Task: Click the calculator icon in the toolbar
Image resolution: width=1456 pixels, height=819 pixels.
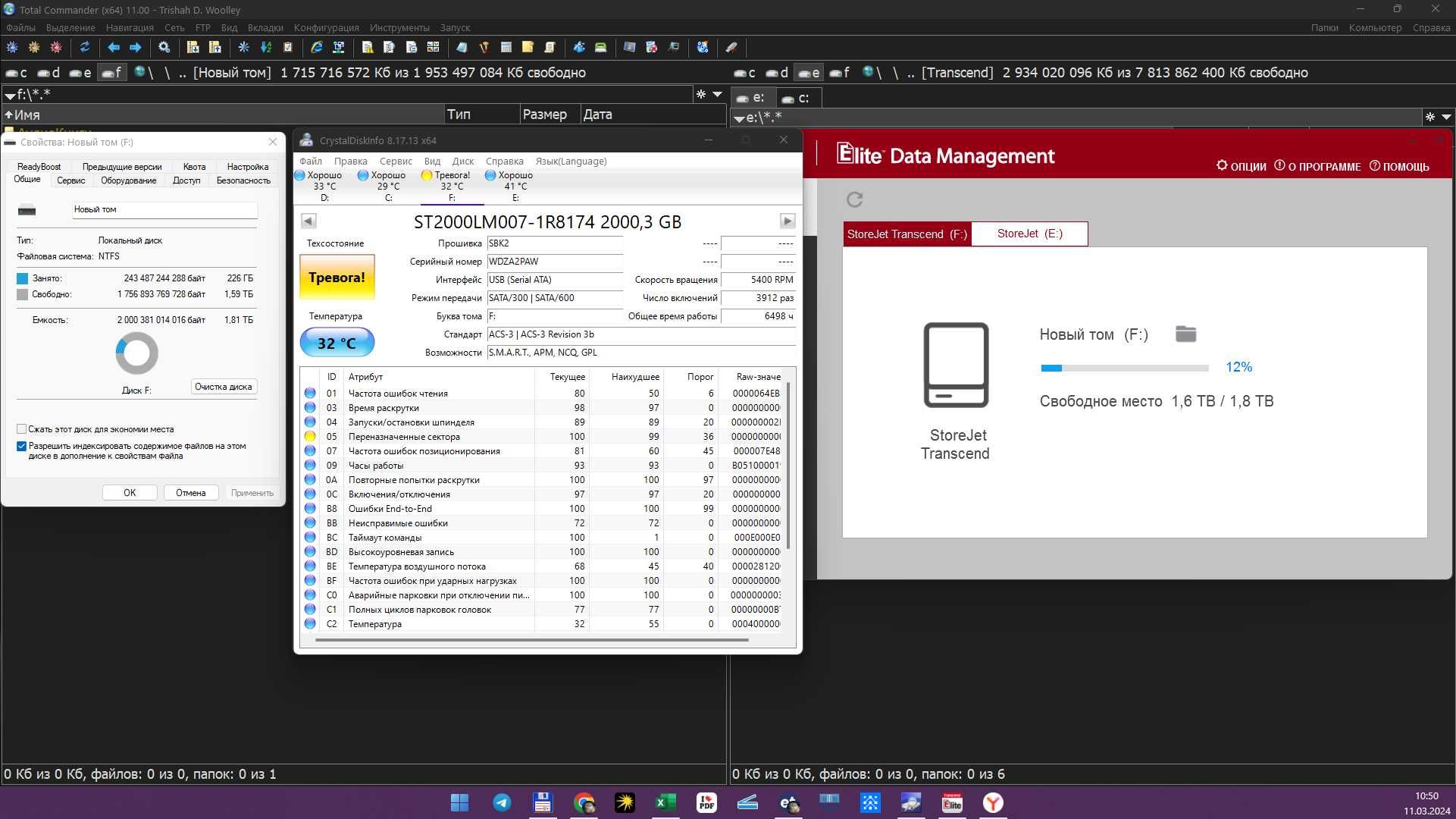Action: tap(506, 47)
